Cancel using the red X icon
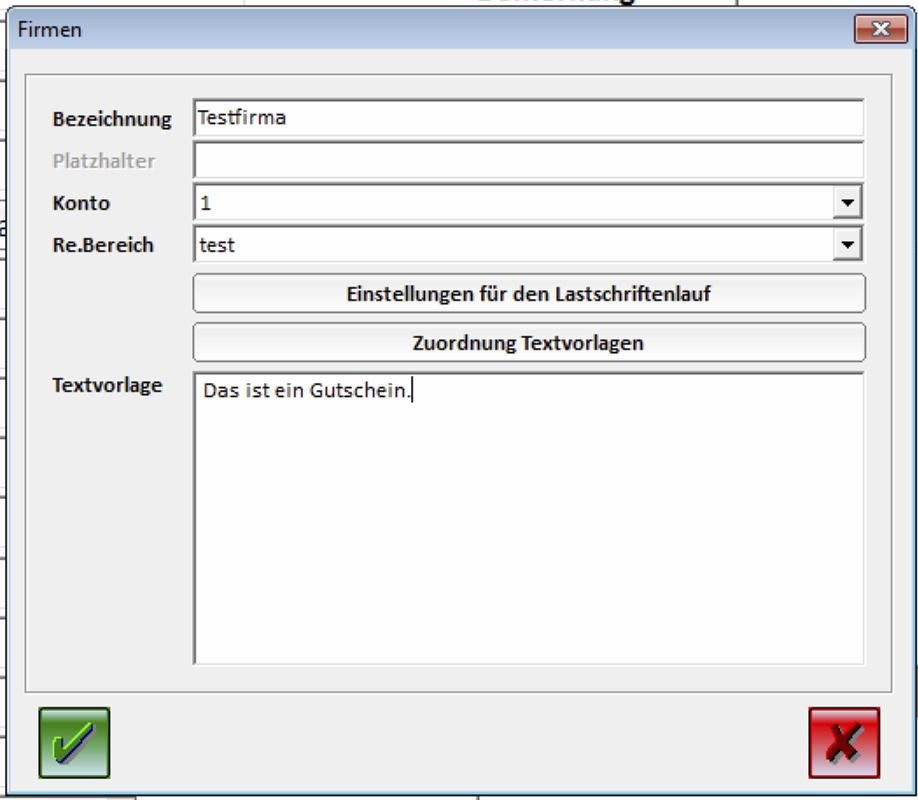This screenshot has width=918, height=800. pos(844,742)
